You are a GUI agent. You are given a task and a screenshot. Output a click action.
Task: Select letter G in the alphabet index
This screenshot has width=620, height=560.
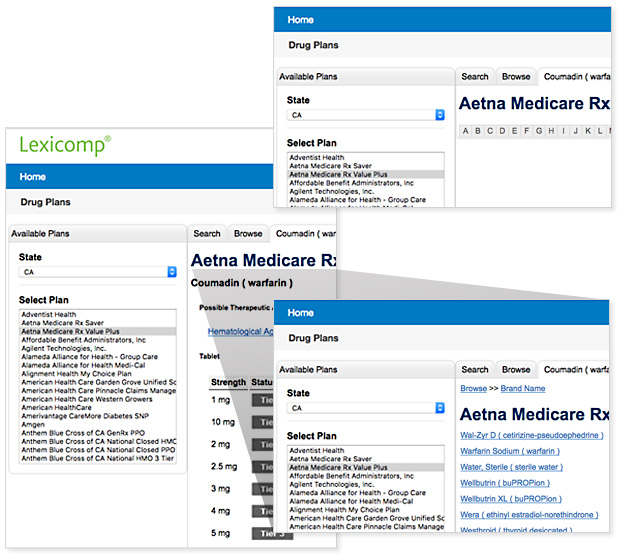pos(538,131)
